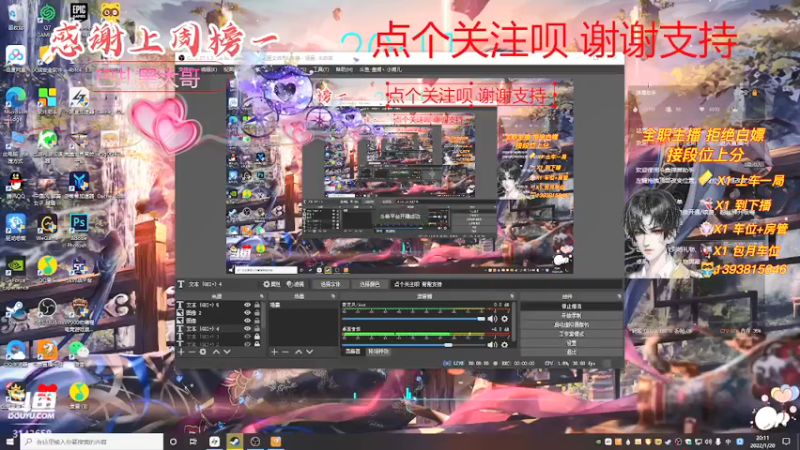Open the 工具(T) menu in OBS
800x450 pixels.
click(321, 69)
